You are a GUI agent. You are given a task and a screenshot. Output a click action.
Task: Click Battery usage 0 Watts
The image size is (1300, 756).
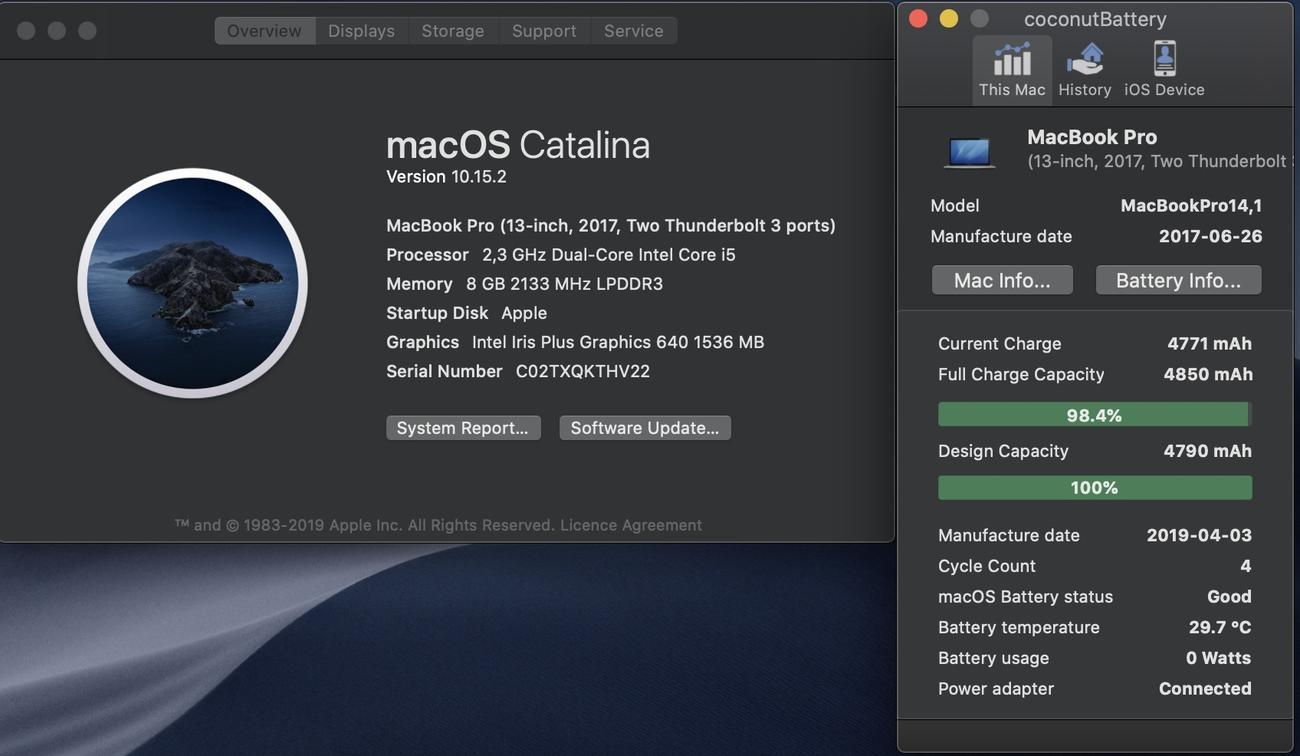click(1218, 658)
